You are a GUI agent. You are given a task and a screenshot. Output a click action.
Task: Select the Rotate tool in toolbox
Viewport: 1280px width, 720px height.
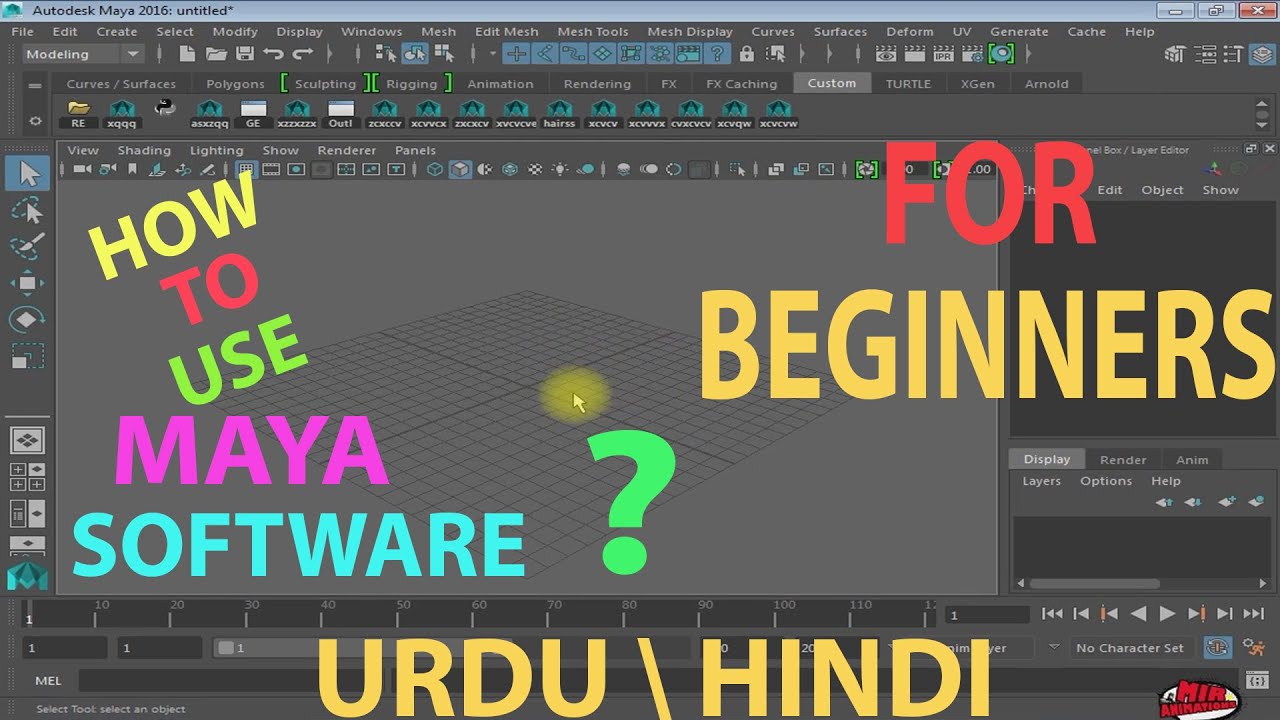click(x=28, y=319)
